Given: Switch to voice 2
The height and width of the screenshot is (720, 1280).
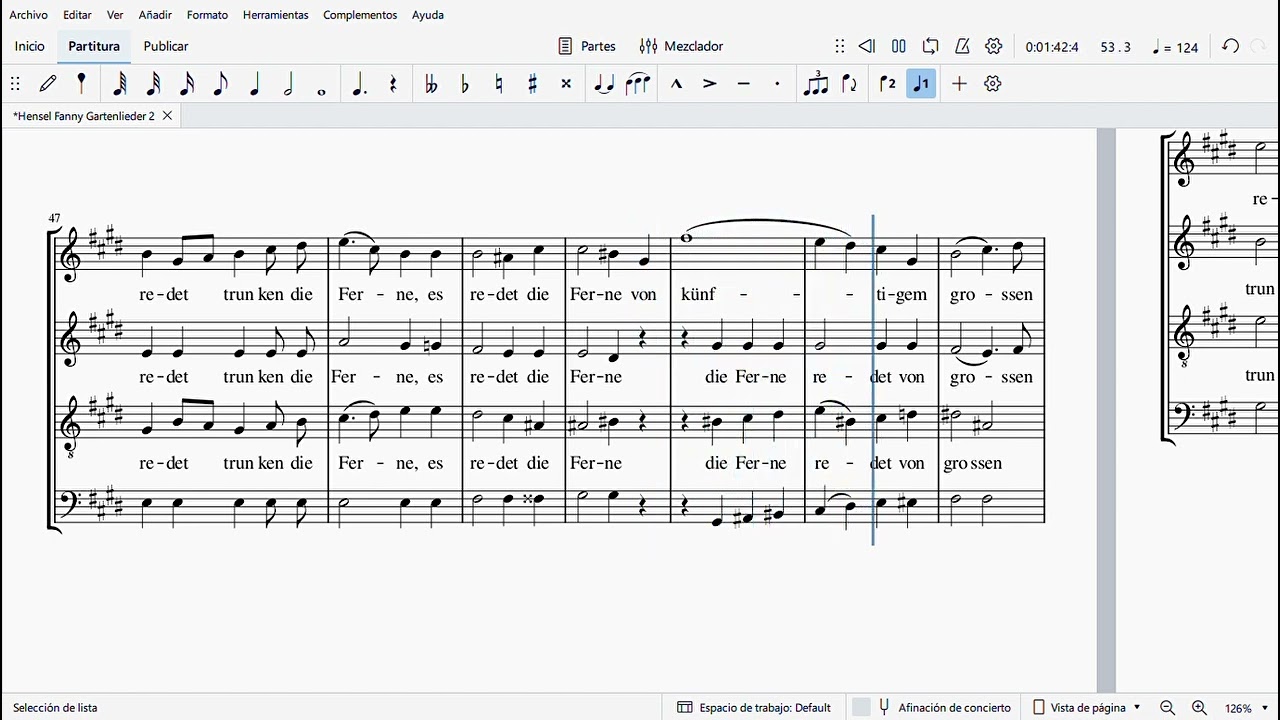Looking at the screenshot, I should (x=887, y=84).
